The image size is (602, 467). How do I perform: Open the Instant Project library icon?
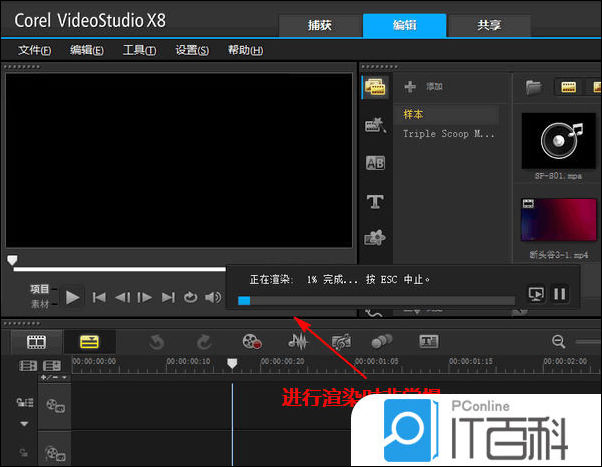[375, 125]
